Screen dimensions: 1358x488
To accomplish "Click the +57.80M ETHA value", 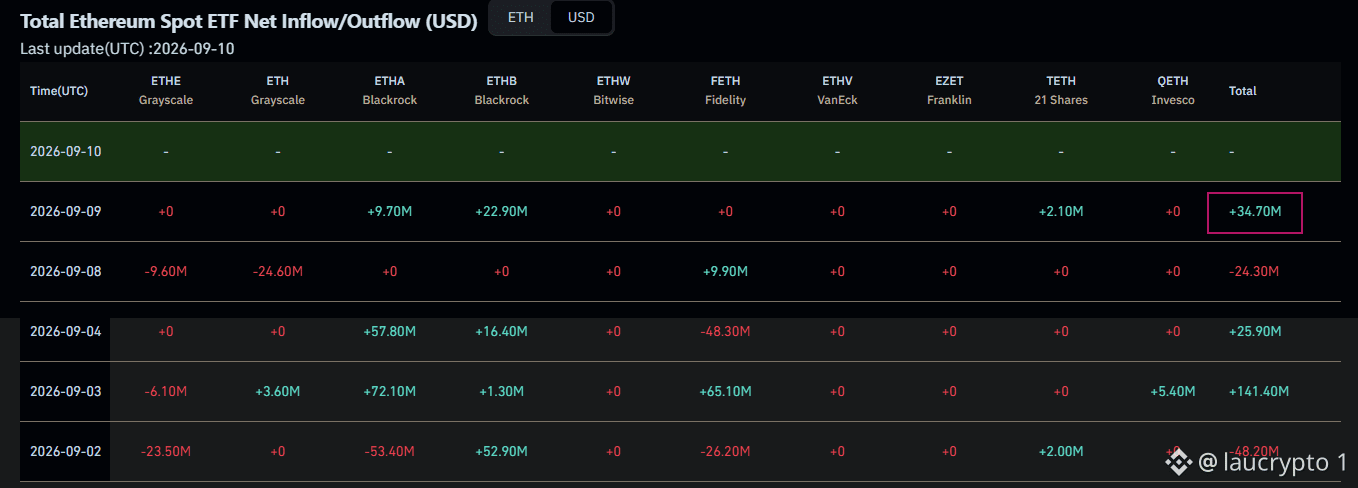I will point(389,331).
